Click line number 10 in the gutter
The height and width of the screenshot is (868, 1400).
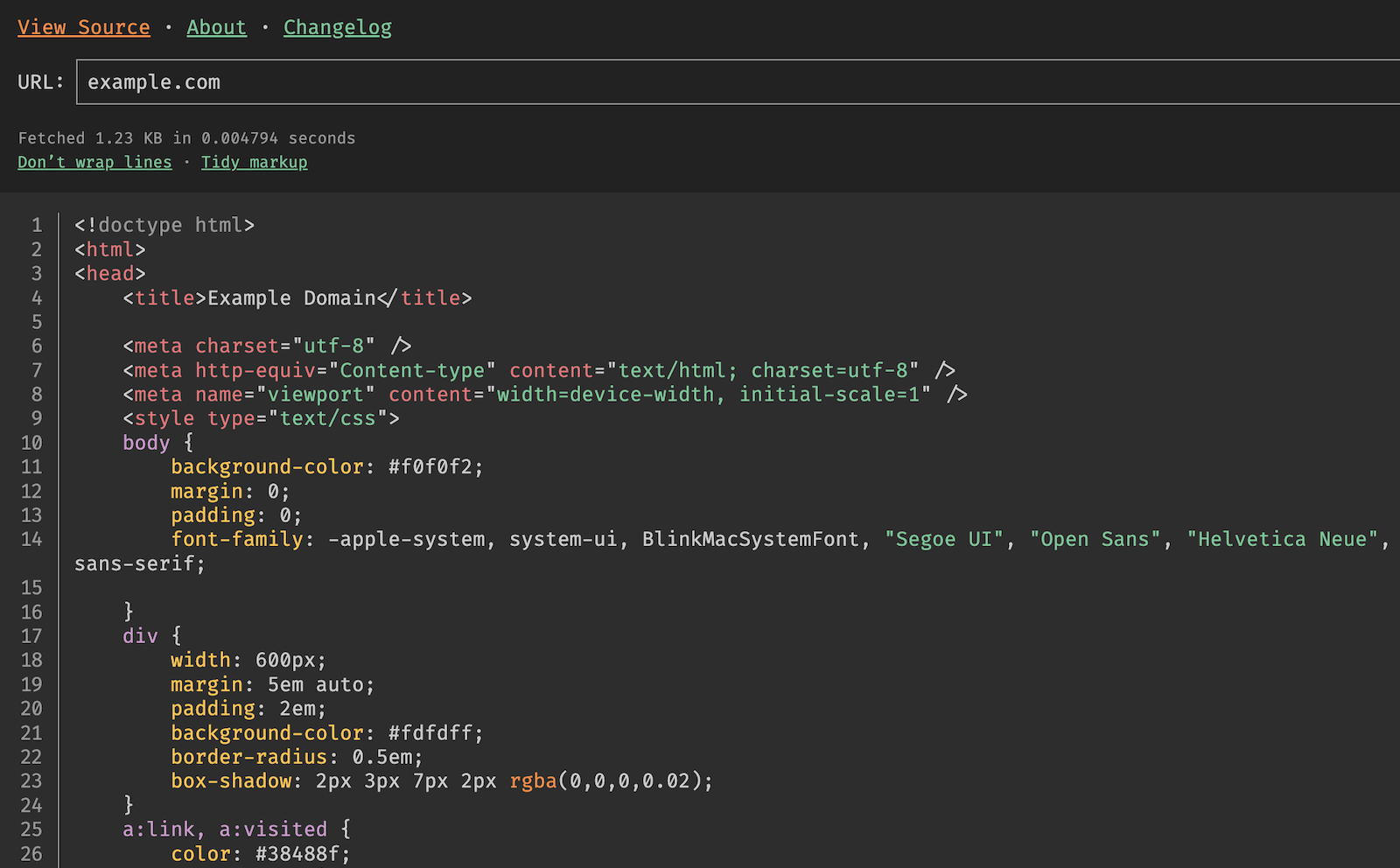[31, 443]
